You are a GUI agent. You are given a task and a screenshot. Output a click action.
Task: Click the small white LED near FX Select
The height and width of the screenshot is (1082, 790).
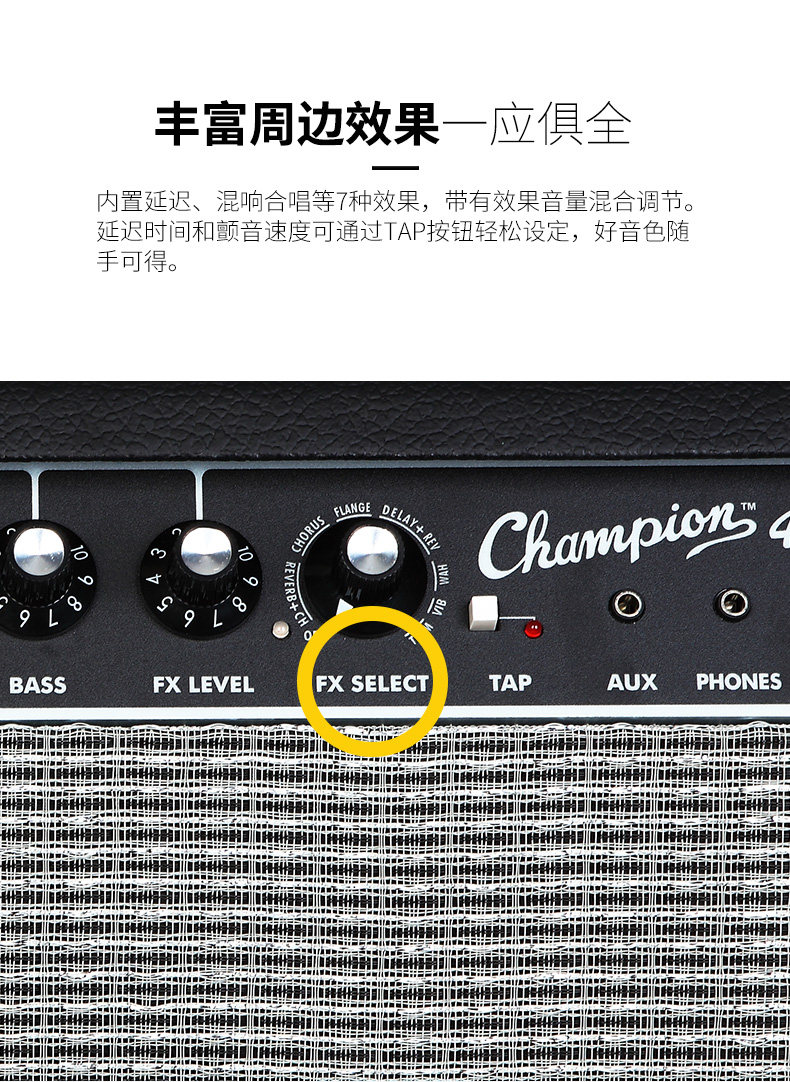[x=280, y=629]
